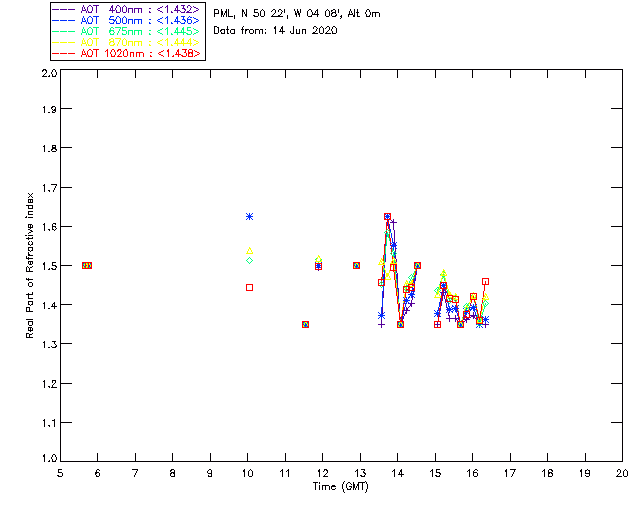Click the 1.8 y-axis tick label
Viewport: 640px width, 512px height.
point(49,148)
